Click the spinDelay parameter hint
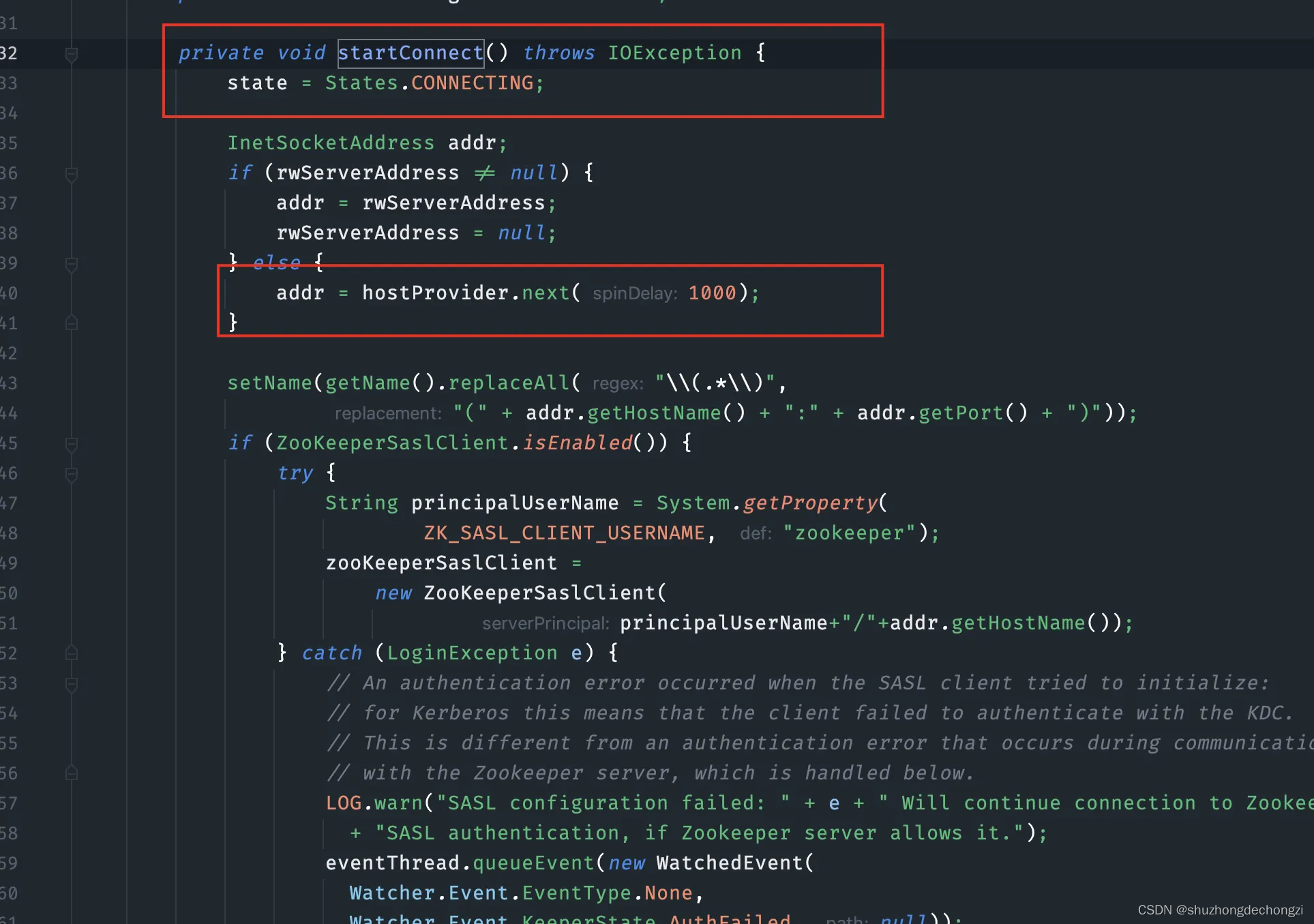Screen dimensions: 1314x924 (634, 294)
